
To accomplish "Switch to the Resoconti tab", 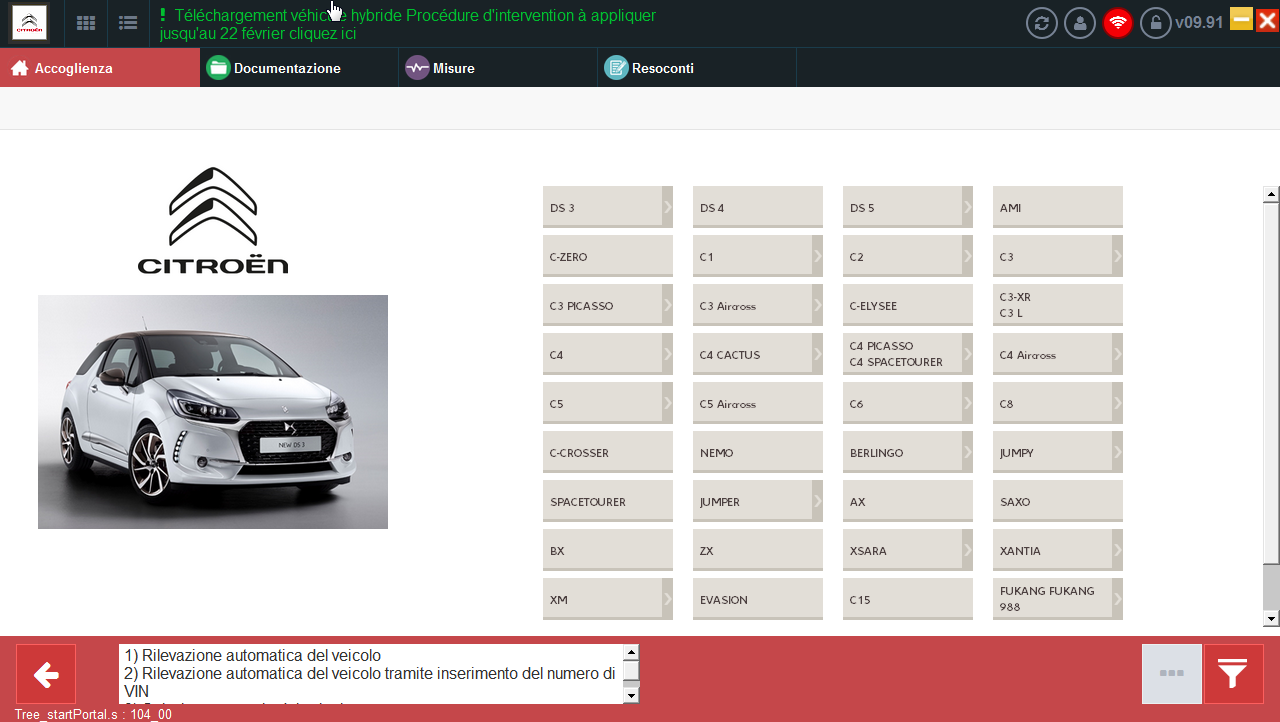I will [697, 68].
